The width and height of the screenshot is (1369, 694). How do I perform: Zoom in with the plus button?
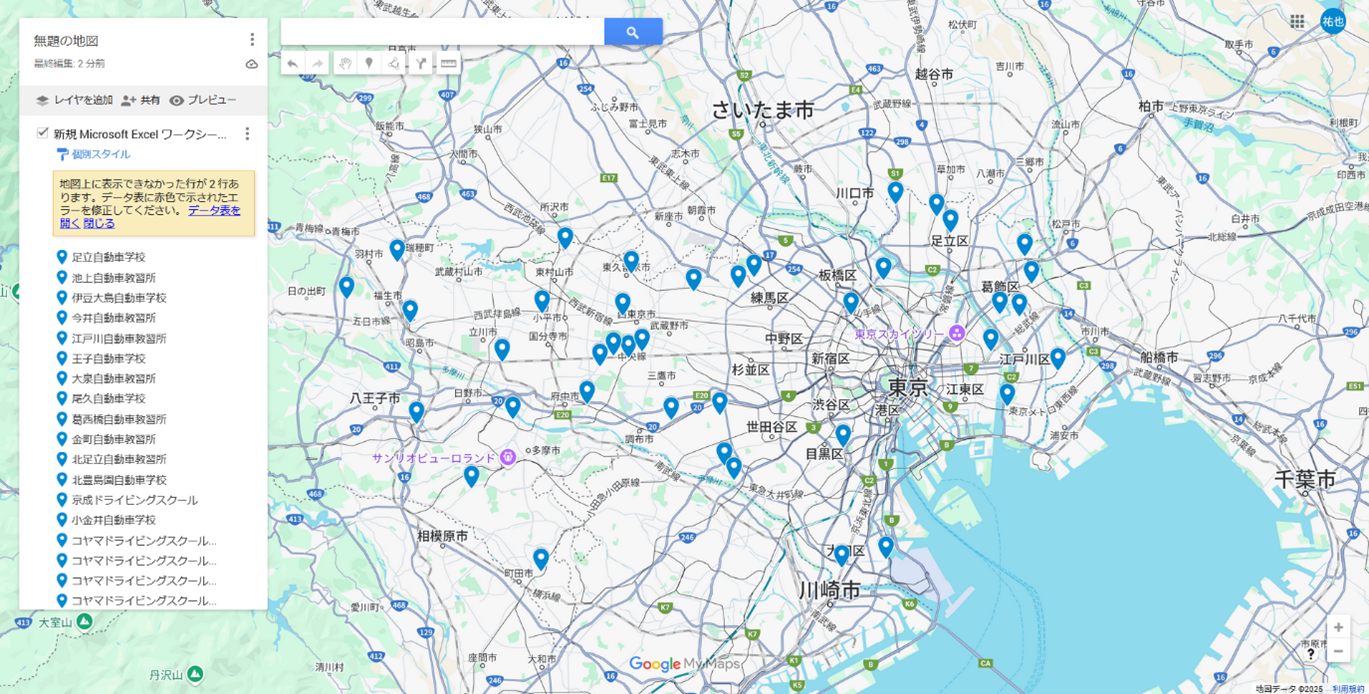point(1338,627)
